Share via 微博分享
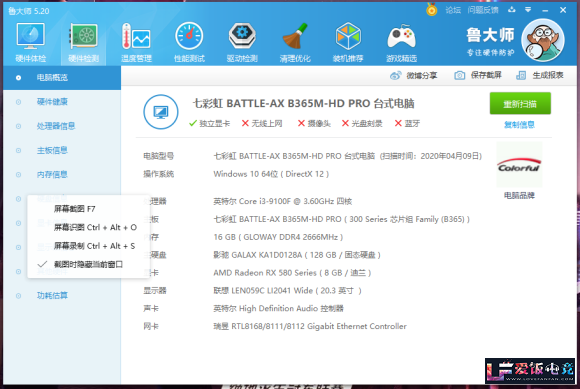The image size is (580, 389). [x=414, y=75]
